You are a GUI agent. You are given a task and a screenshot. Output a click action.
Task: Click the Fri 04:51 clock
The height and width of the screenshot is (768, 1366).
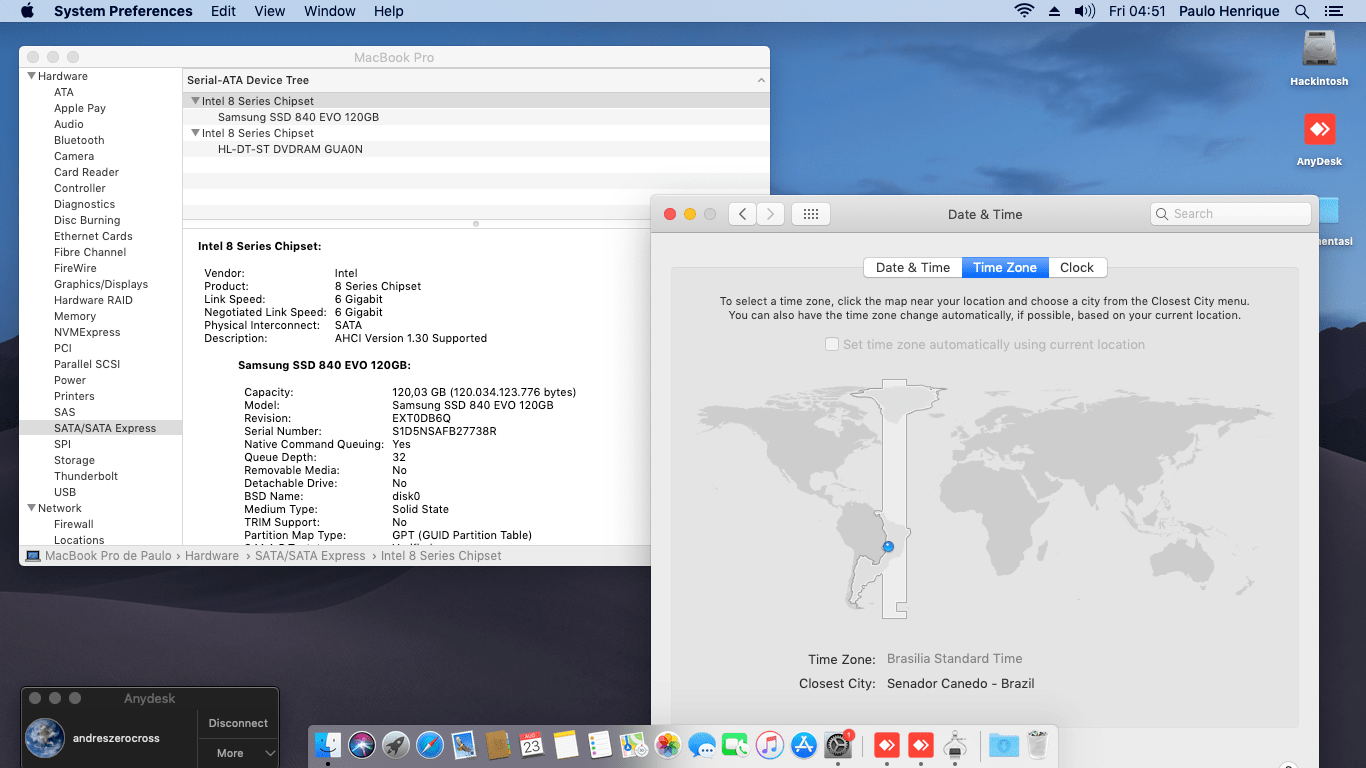(1138, 11)
